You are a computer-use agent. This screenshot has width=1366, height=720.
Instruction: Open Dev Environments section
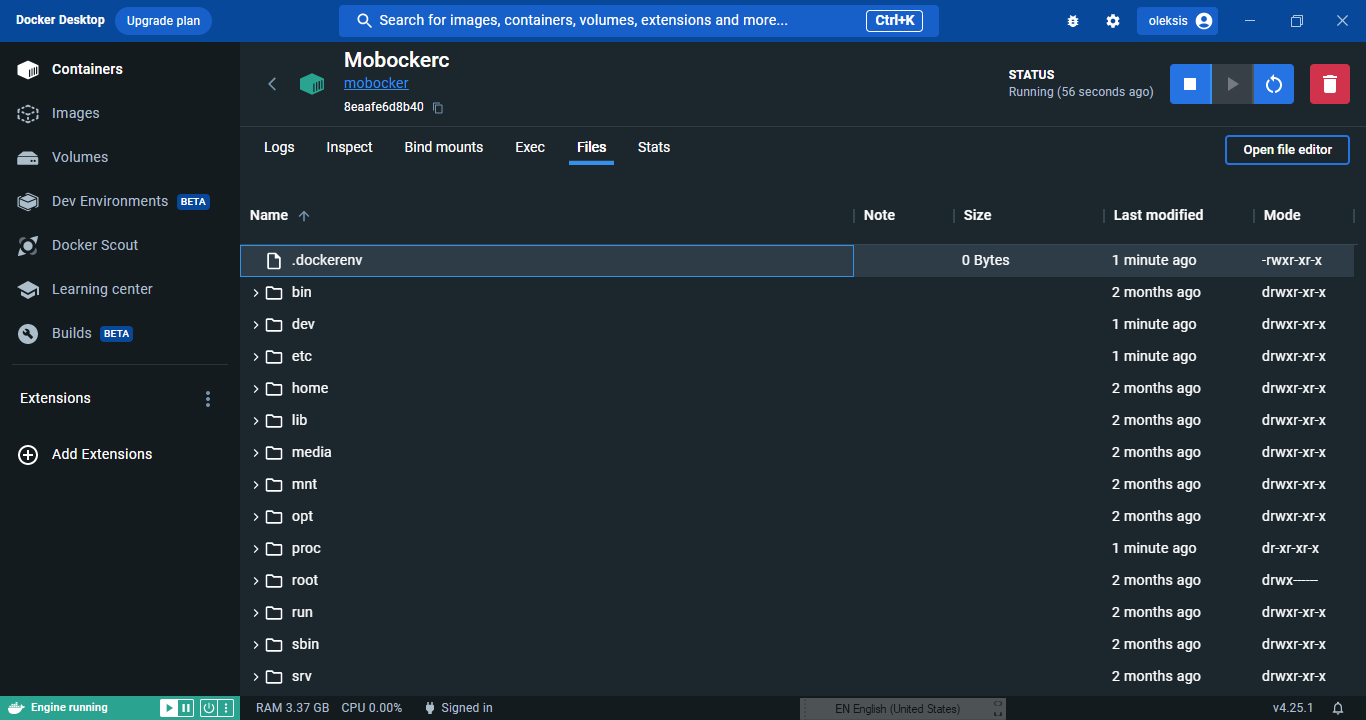120,201
